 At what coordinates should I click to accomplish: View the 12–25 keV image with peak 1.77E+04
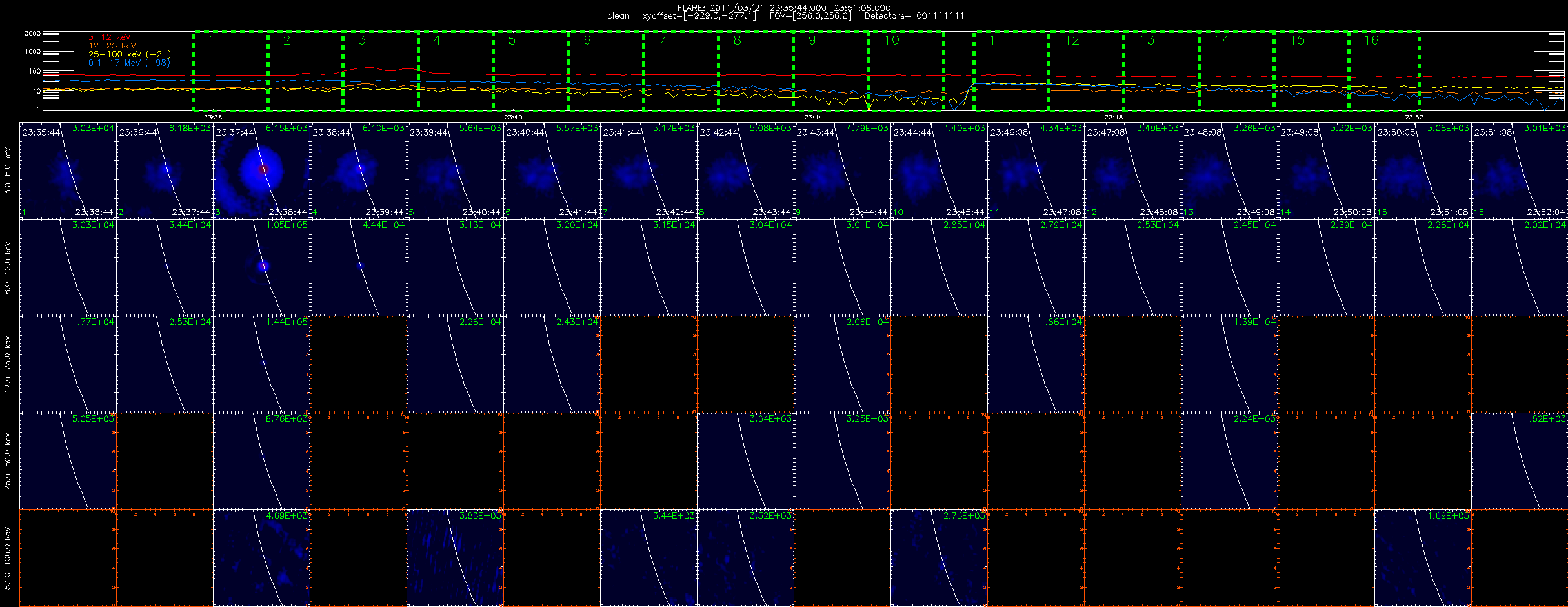click(x=68, y=364)
